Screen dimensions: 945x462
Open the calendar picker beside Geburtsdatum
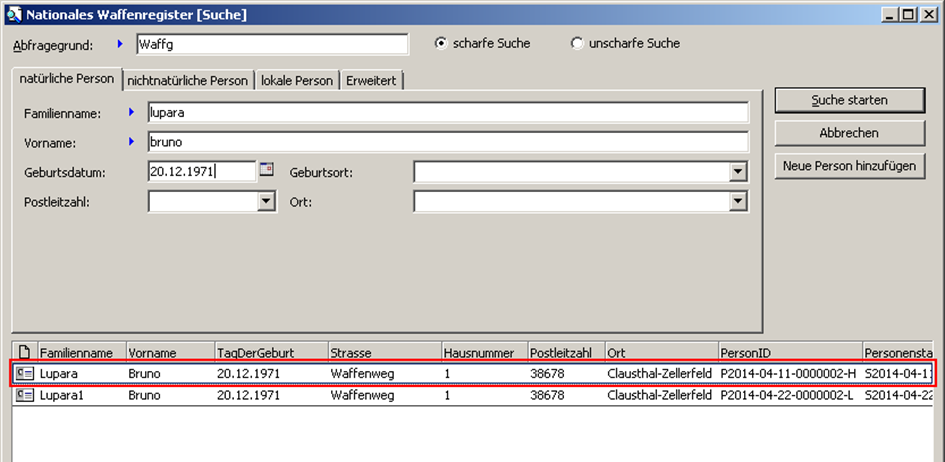[266, 170]
